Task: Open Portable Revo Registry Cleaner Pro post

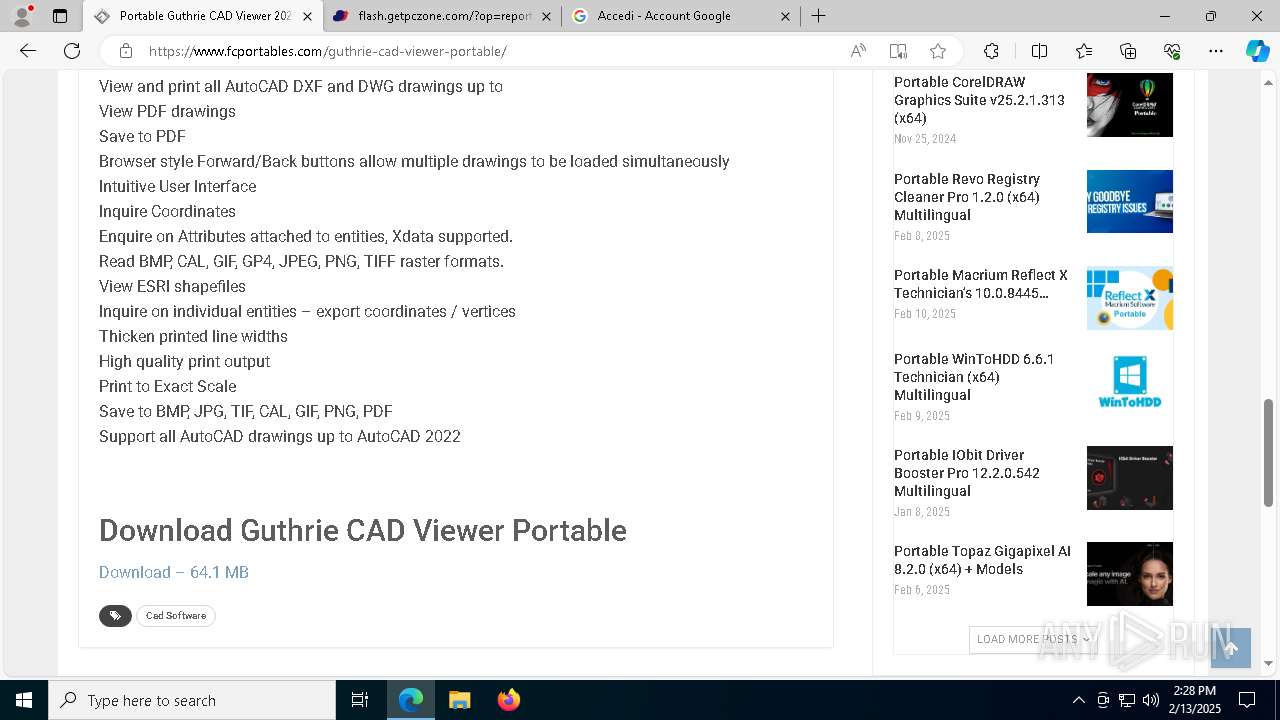Action: click(x=967, y=197)
